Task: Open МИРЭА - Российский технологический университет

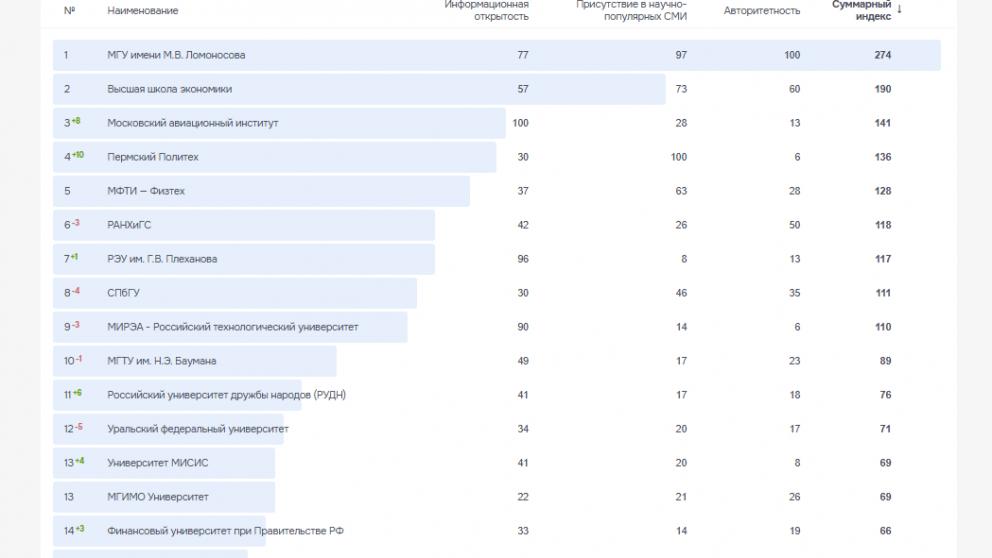Action: point(232,327)
